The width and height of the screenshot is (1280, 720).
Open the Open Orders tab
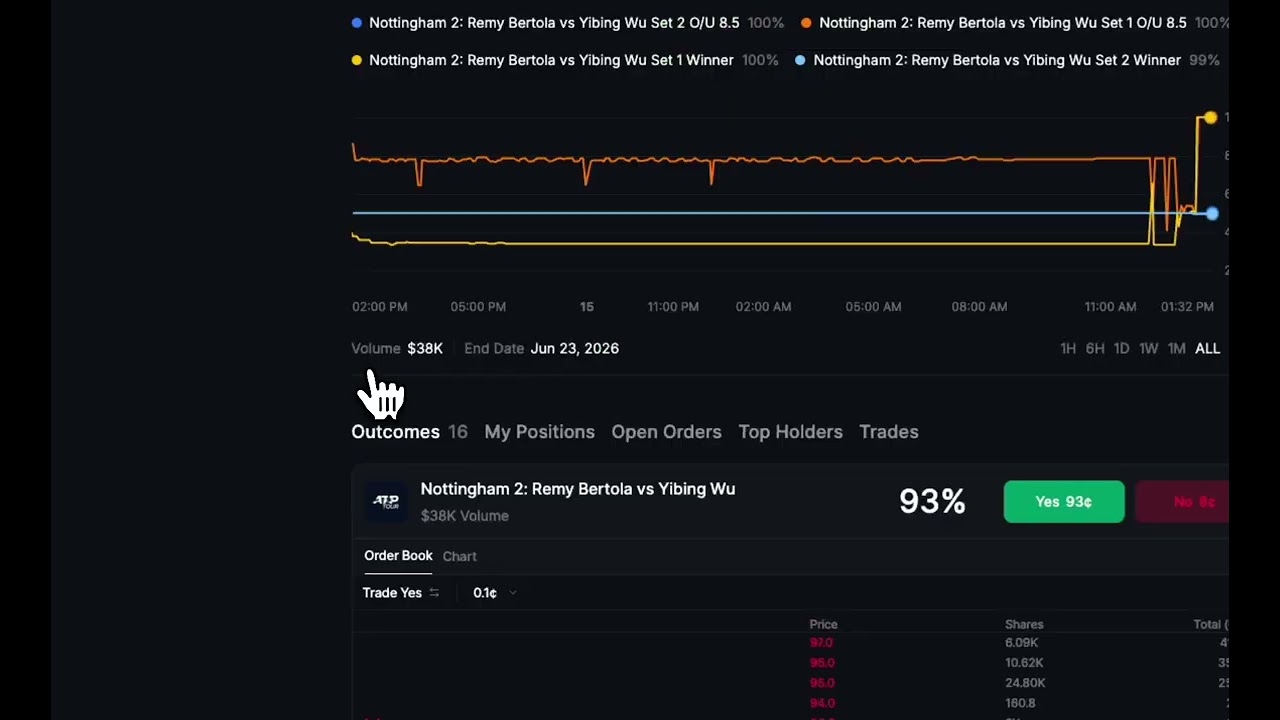(666, 432)
